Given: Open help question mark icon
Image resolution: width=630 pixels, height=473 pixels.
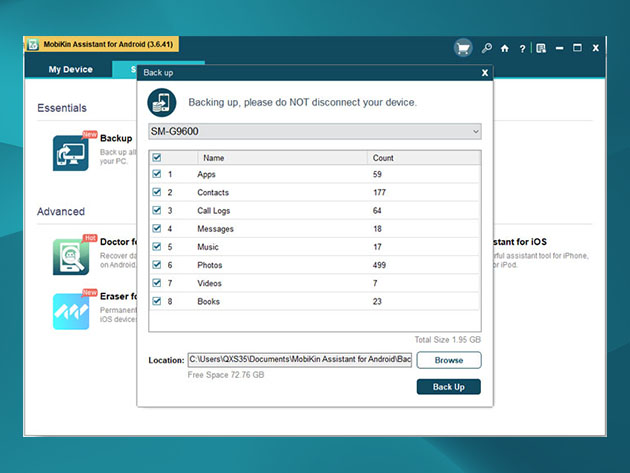Looking at the screenshot, I should tap(522, 49).
